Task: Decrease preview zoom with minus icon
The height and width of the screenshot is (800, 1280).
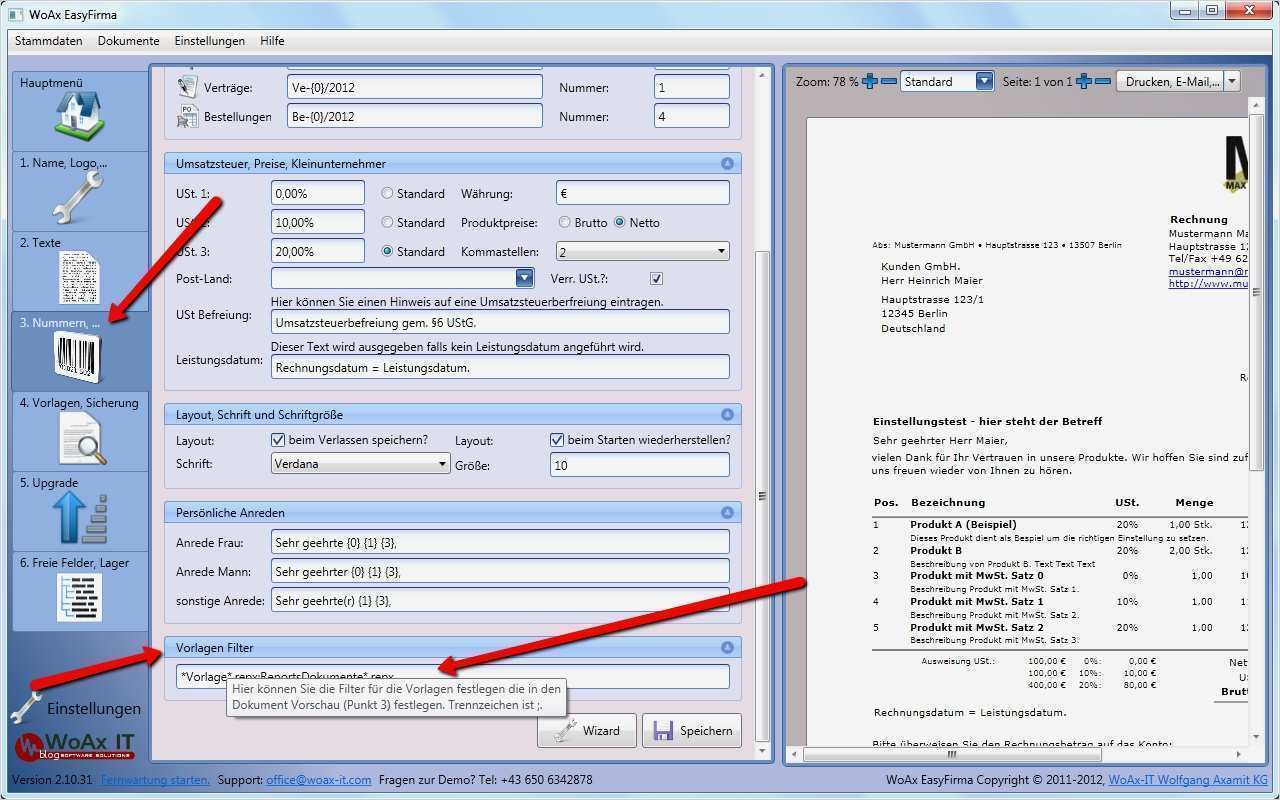Action: [888, 81]
